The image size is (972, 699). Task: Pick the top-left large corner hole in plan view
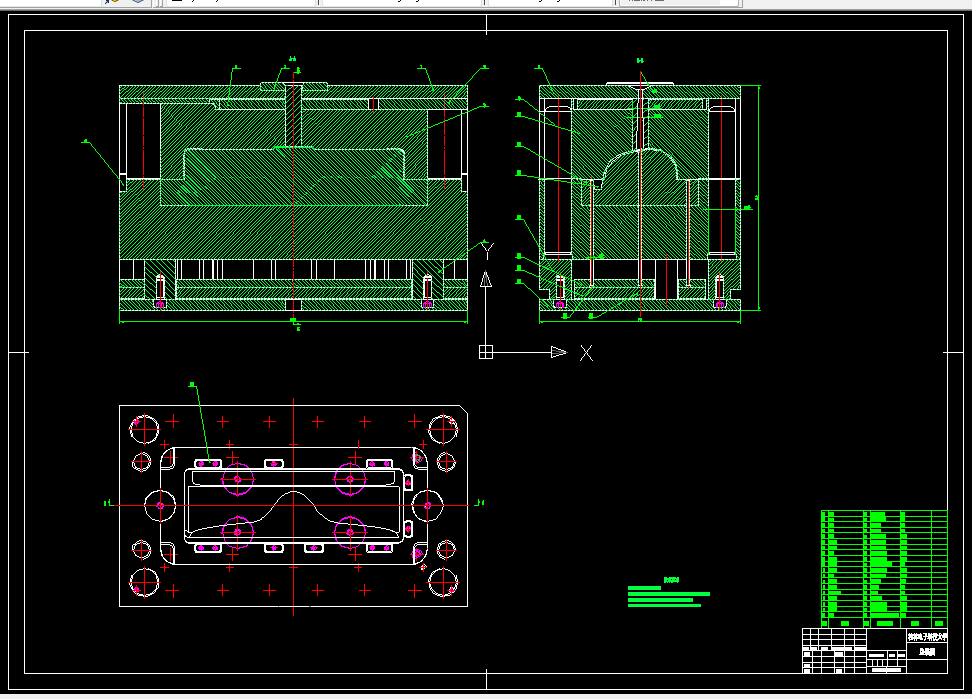144,429
